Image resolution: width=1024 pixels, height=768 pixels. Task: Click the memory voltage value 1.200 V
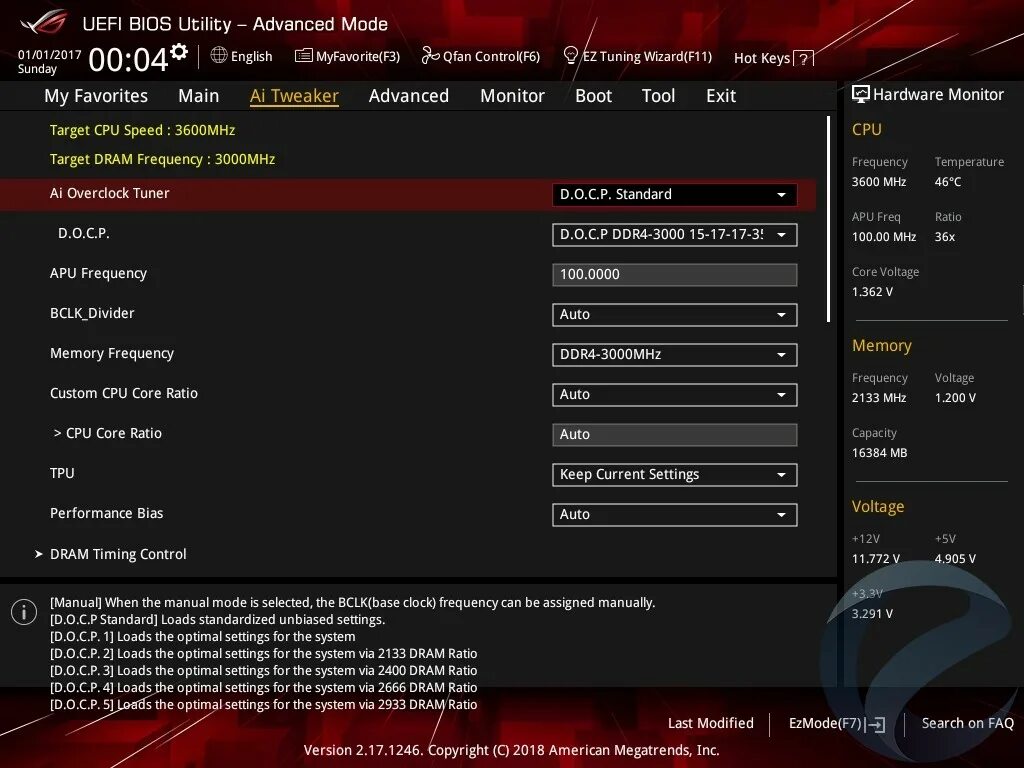click(955, 398)
